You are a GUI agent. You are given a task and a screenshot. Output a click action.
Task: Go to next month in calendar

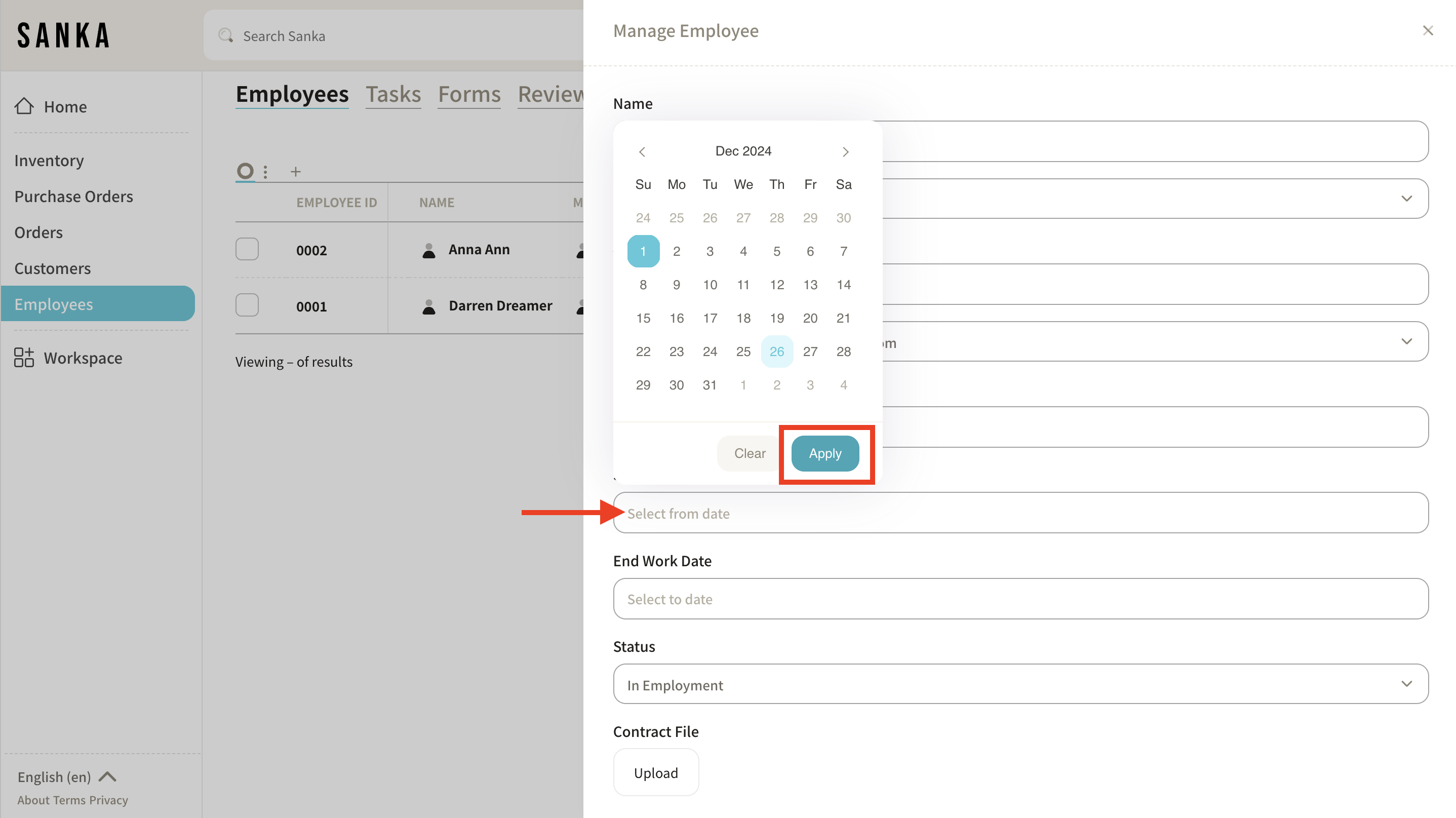(x=845, y=151)
